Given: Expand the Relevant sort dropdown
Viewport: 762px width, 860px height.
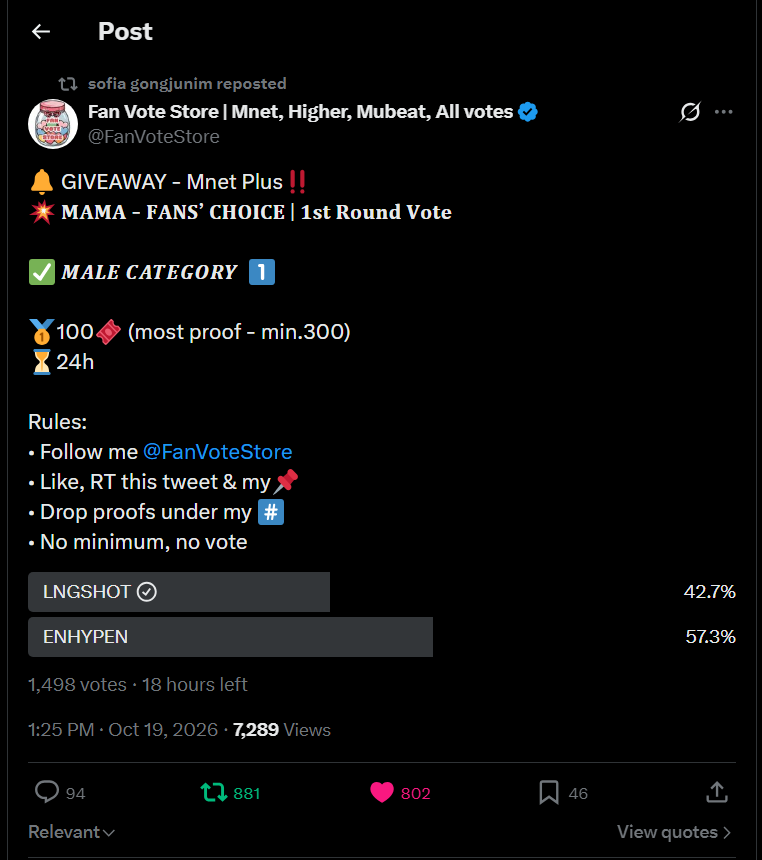Looking at the screenshot, I should pyautogui.click(x=71, y=832).
